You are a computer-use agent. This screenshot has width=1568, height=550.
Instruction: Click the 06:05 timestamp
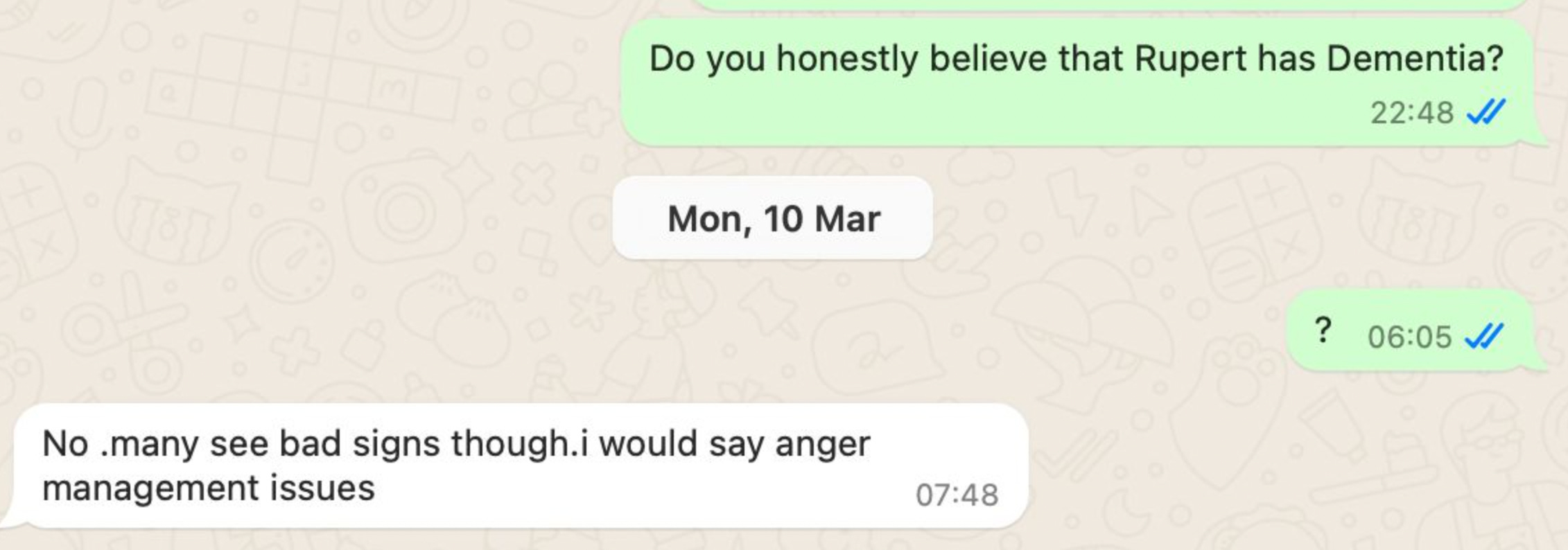[1409, 337]
